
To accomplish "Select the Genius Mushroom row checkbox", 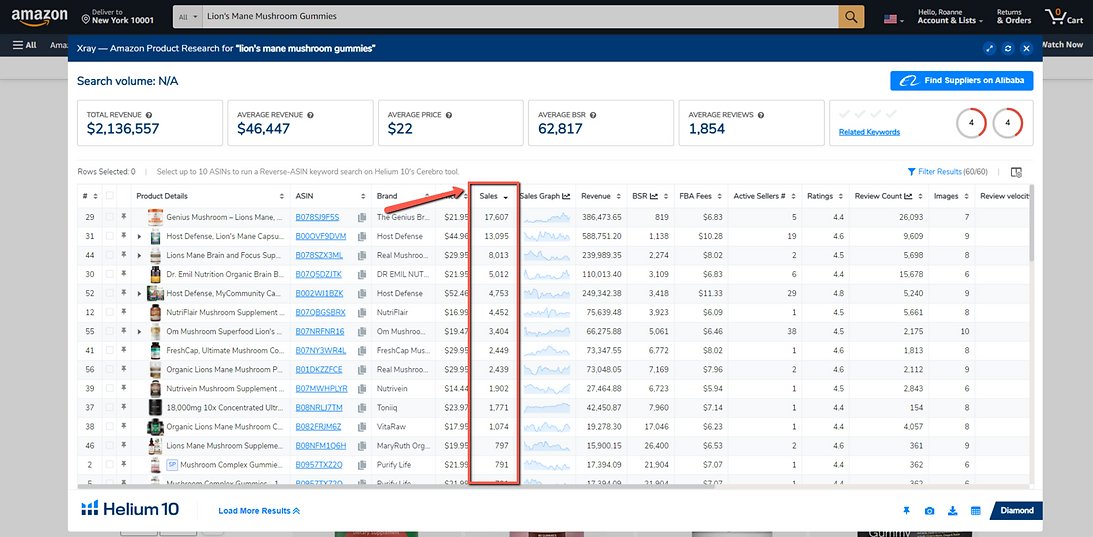I will click(109, 218).
